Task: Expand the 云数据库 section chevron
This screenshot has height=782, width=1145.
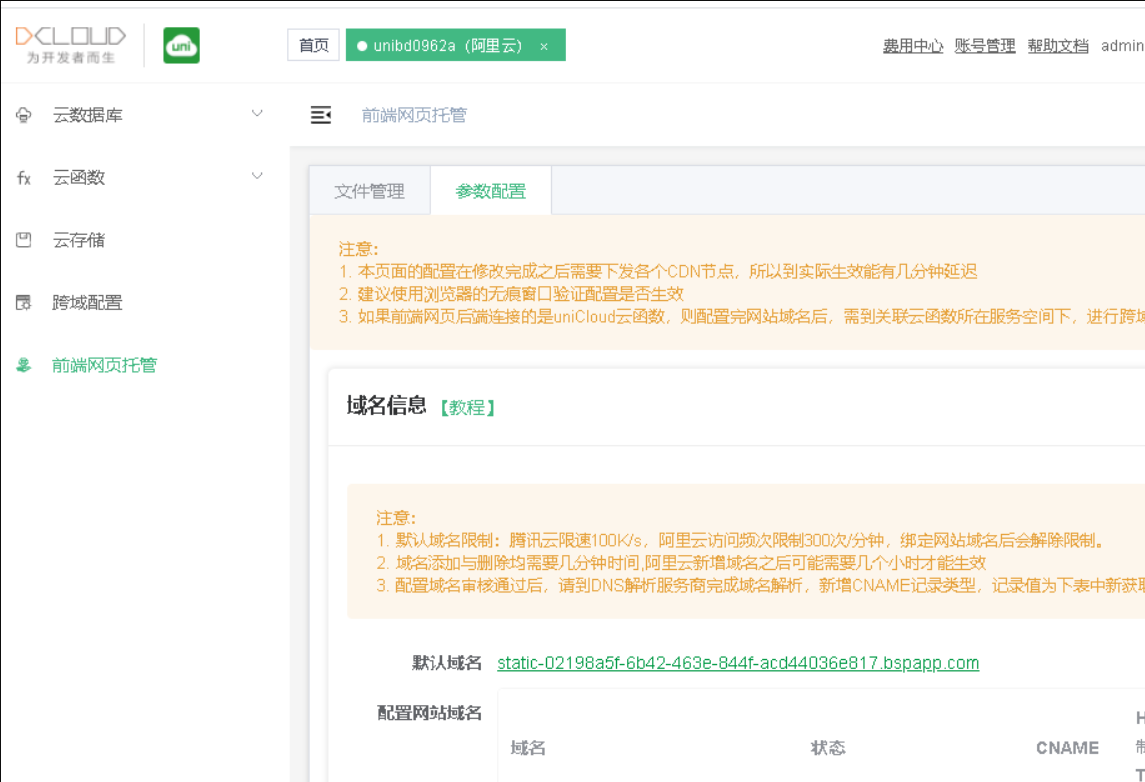Action: 256,114
